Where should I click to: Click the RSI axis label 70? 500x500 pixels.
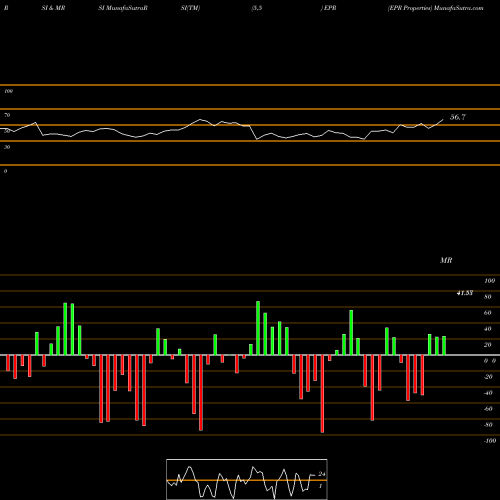pyautogui.click(x=7, y=115)
